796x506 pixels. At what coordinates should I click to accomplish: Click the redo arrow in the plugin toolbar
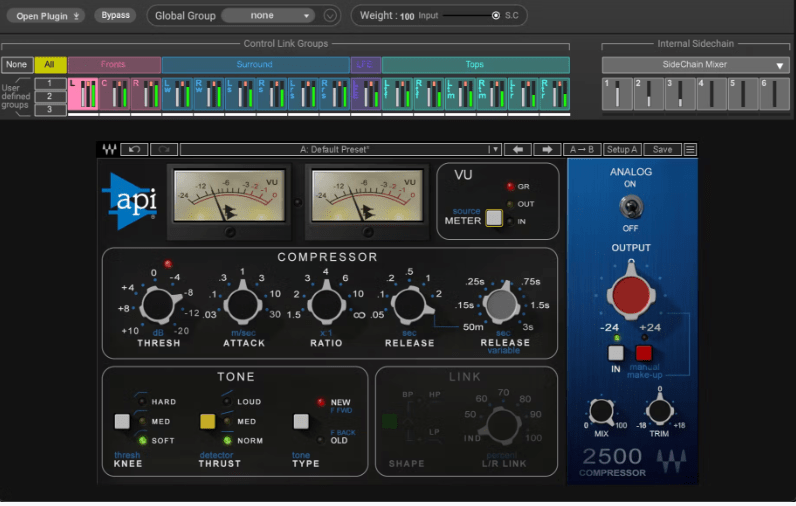point(164,149)
